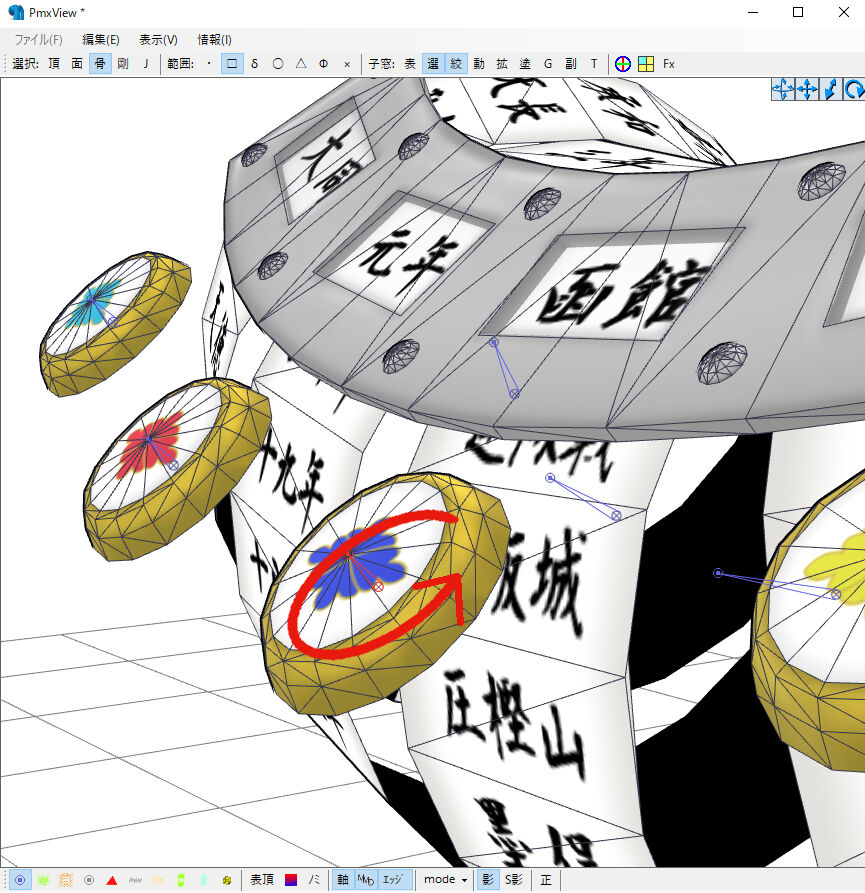Toggle rigid body selection 剛
The width and height of the screenshot is (865, 893).
122,64
